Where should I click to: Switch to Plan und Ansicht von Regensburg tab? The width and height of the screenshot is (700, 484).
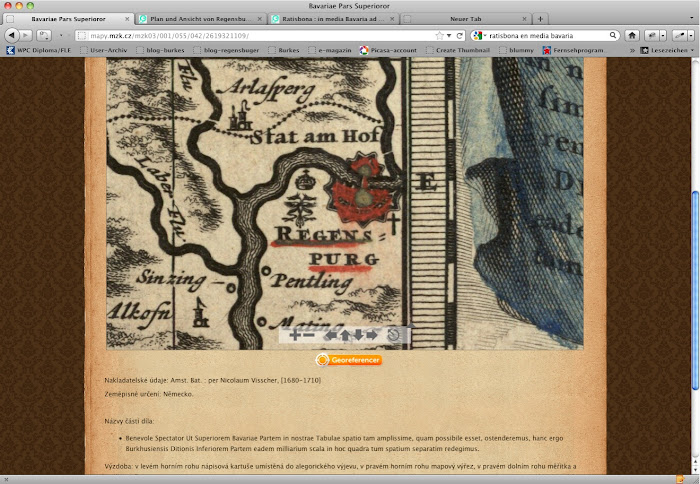coord(200,19)
